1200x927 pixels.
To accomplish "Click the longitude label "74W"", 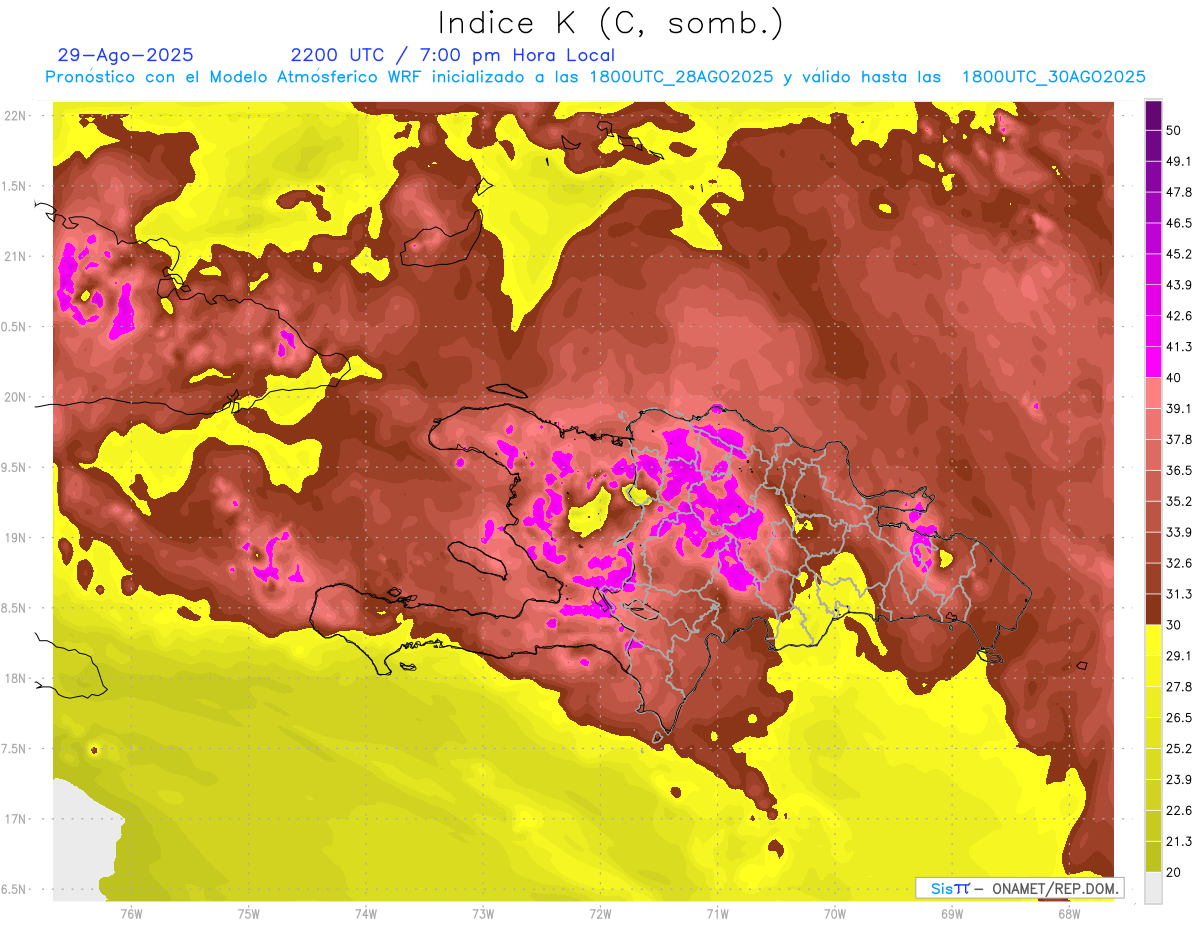I will pos(365,914).
